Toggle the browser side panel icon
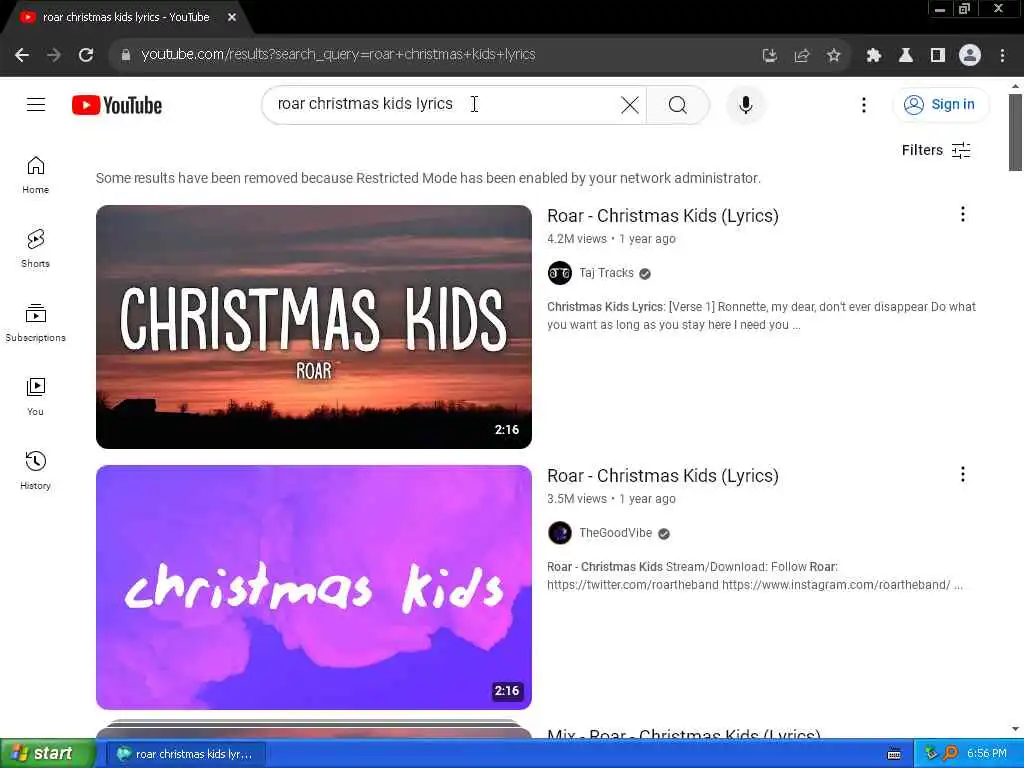Screen dimensions: 1024x768 click(x=938, y=56)
